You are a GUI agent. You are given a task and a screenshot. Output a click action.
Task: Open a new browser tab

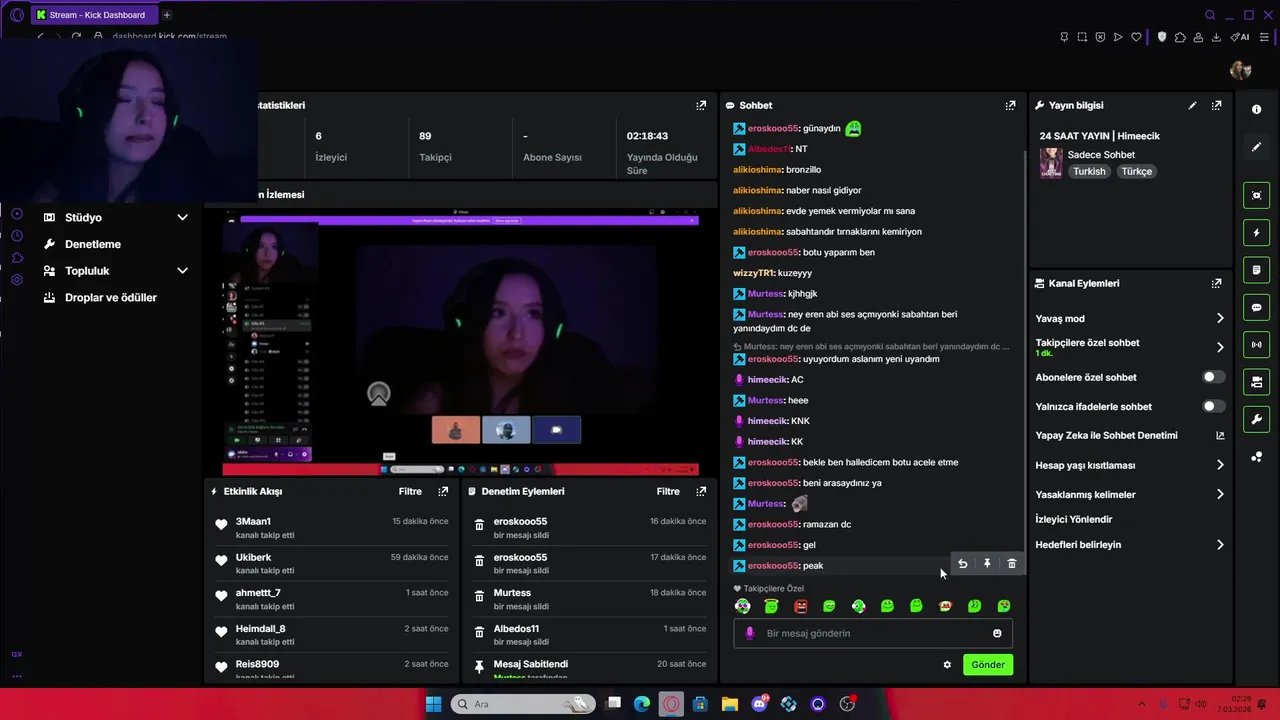(166, 15)
